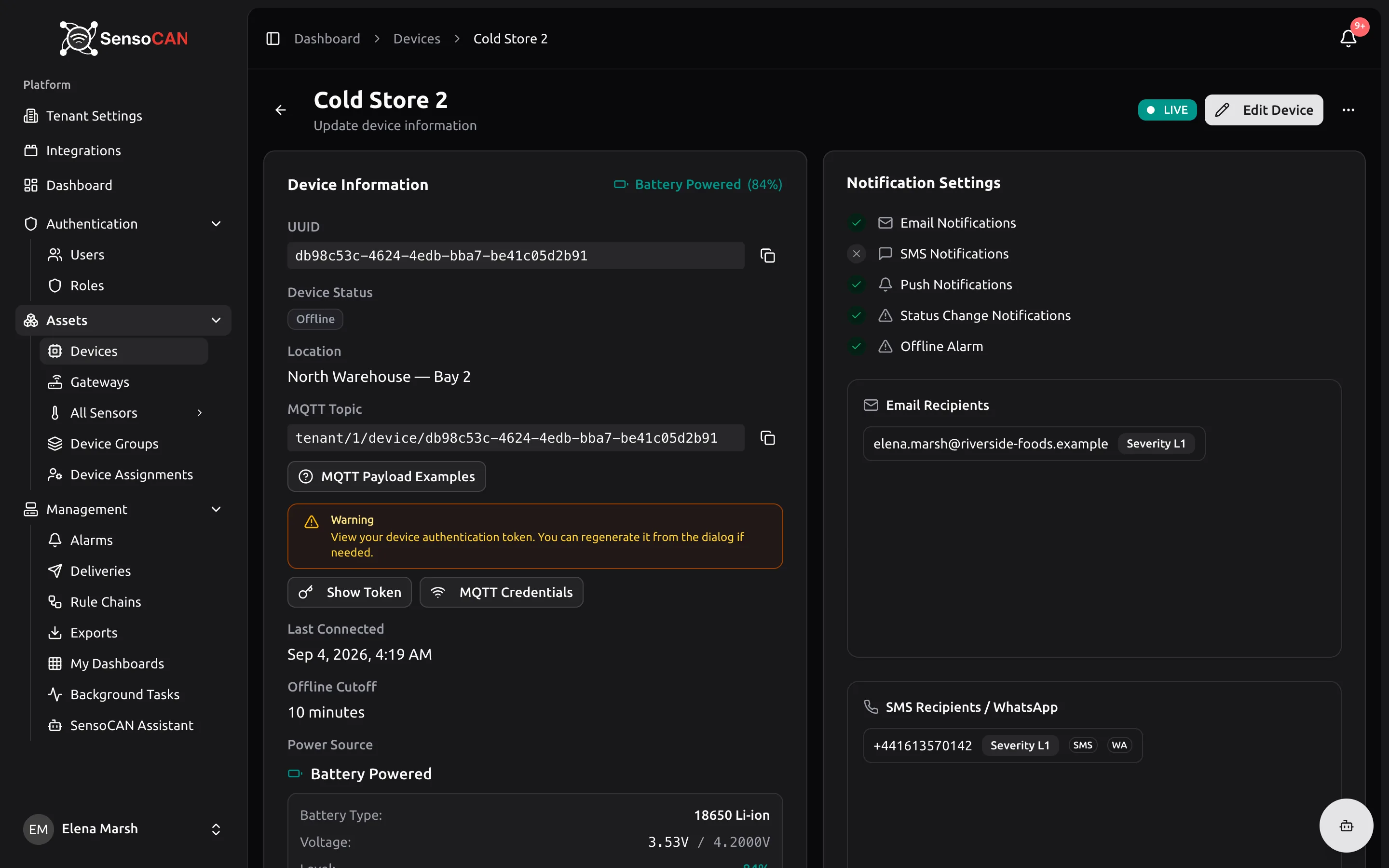1389x868 pixels.
Task: Click the +441613570142 SMS recipient number
Action: pos(922,746)
